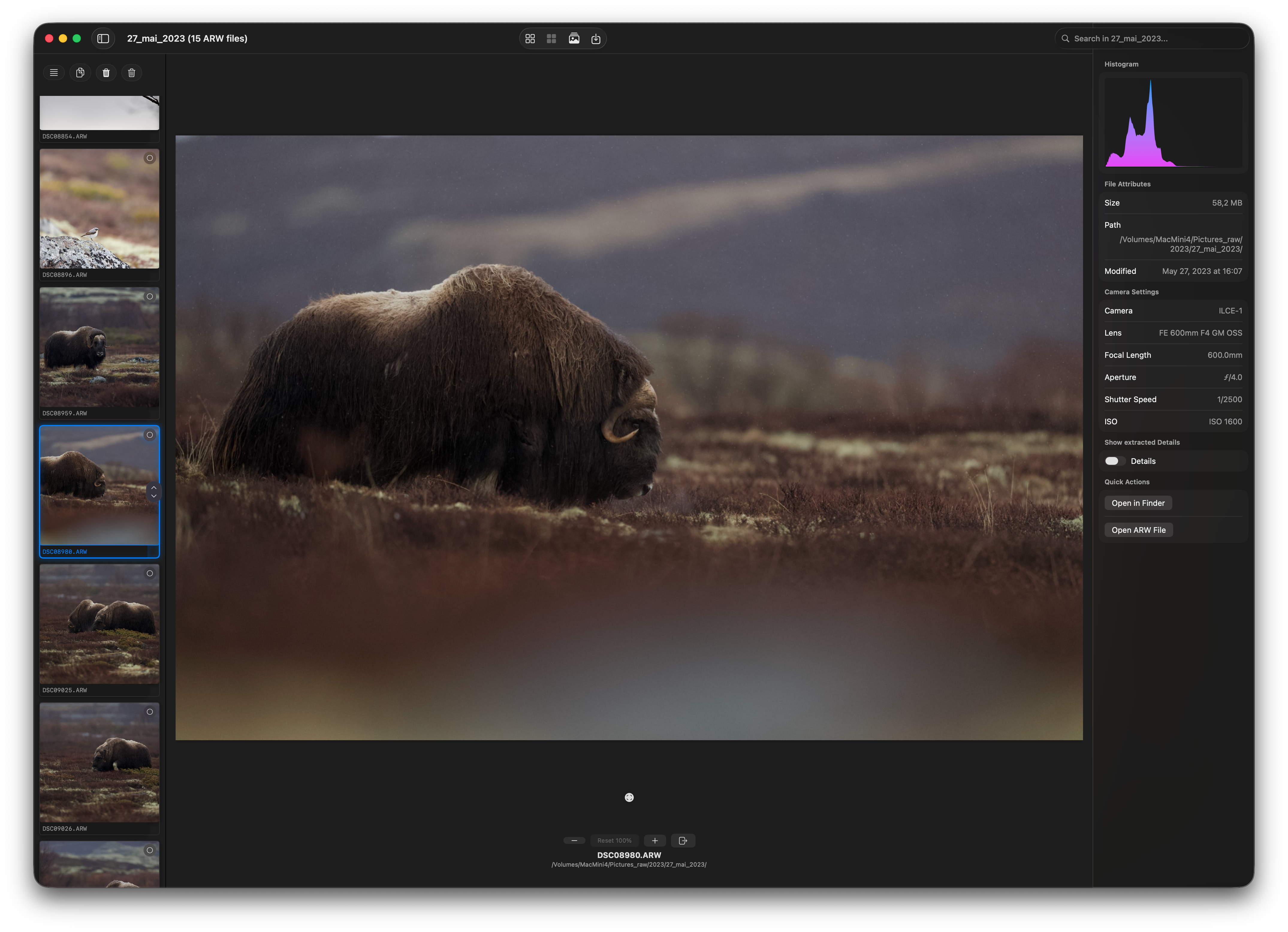Open the list menu icon above thumbnails
The width and height of the screenshot is (1288, 932).
pyautogui.click(x=54, y=72)
